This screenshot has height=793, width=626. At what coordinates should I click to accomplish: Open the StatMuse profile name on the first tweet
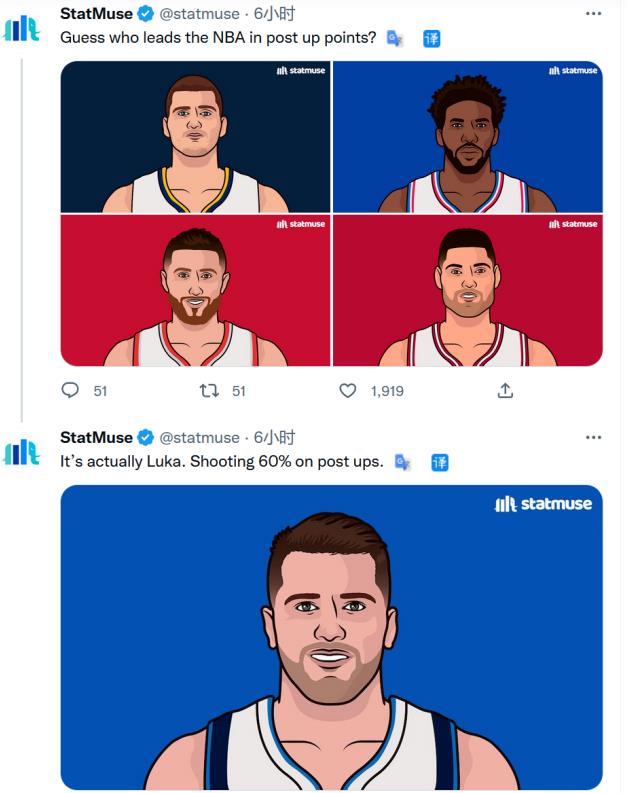pos(96,14)
